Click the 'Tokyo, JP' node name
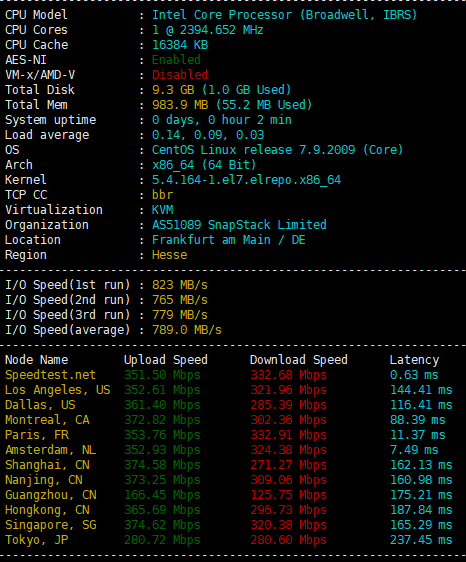Screen dimensions: 466x562 tap(36, 540)
